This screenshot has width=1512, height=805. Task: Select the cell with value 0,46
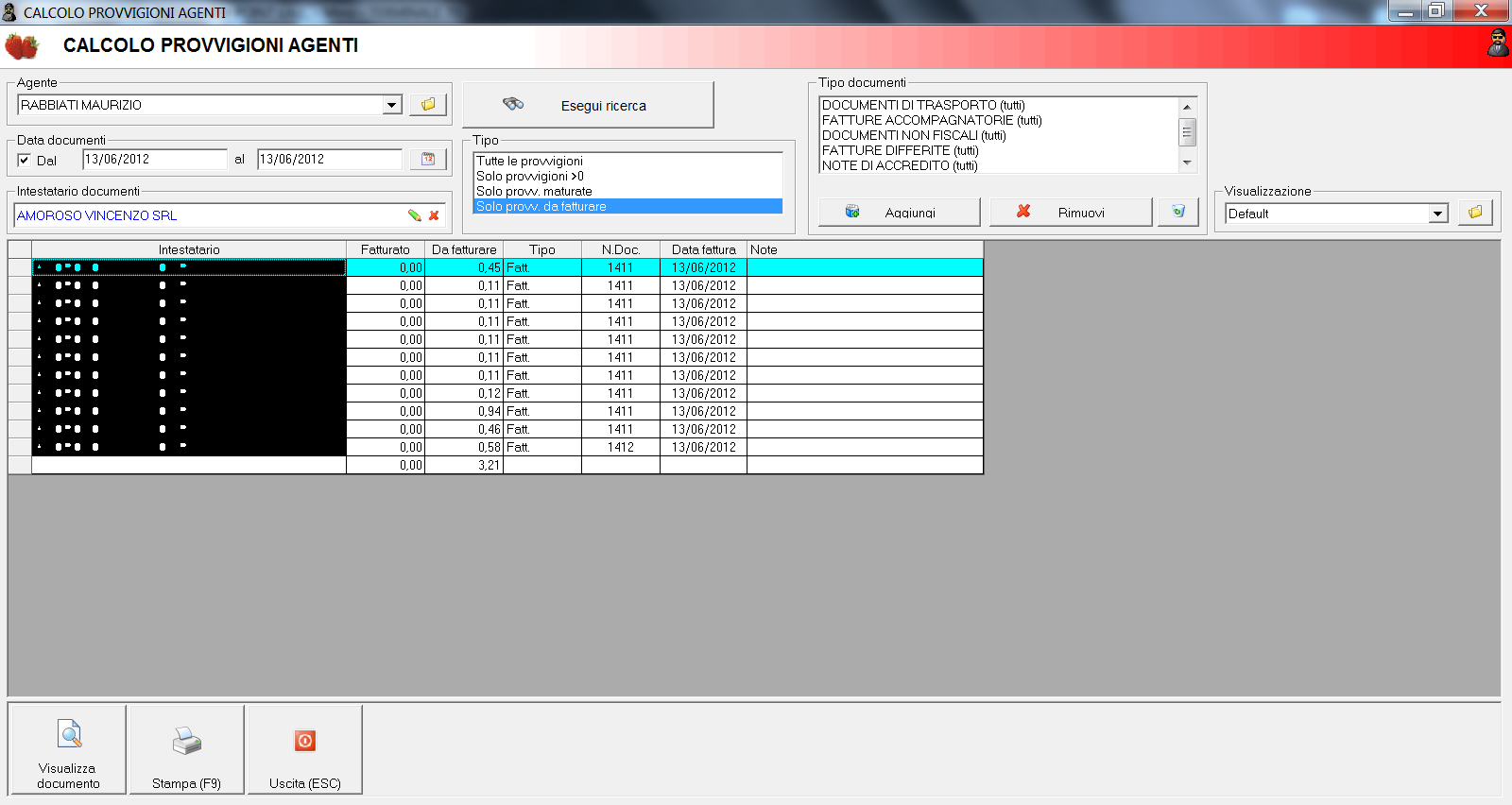point(464,429)
